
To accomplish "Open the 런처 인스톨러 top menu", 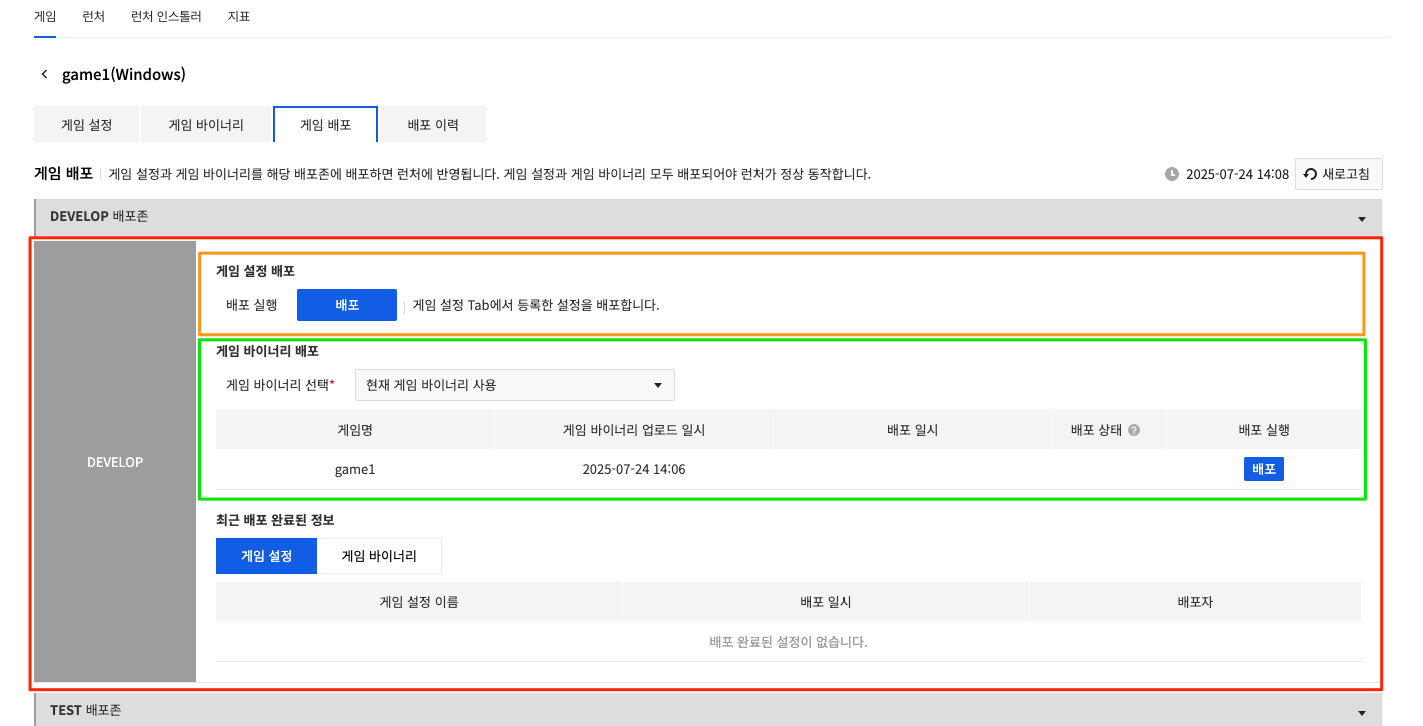I will click(x=166, y=17).
